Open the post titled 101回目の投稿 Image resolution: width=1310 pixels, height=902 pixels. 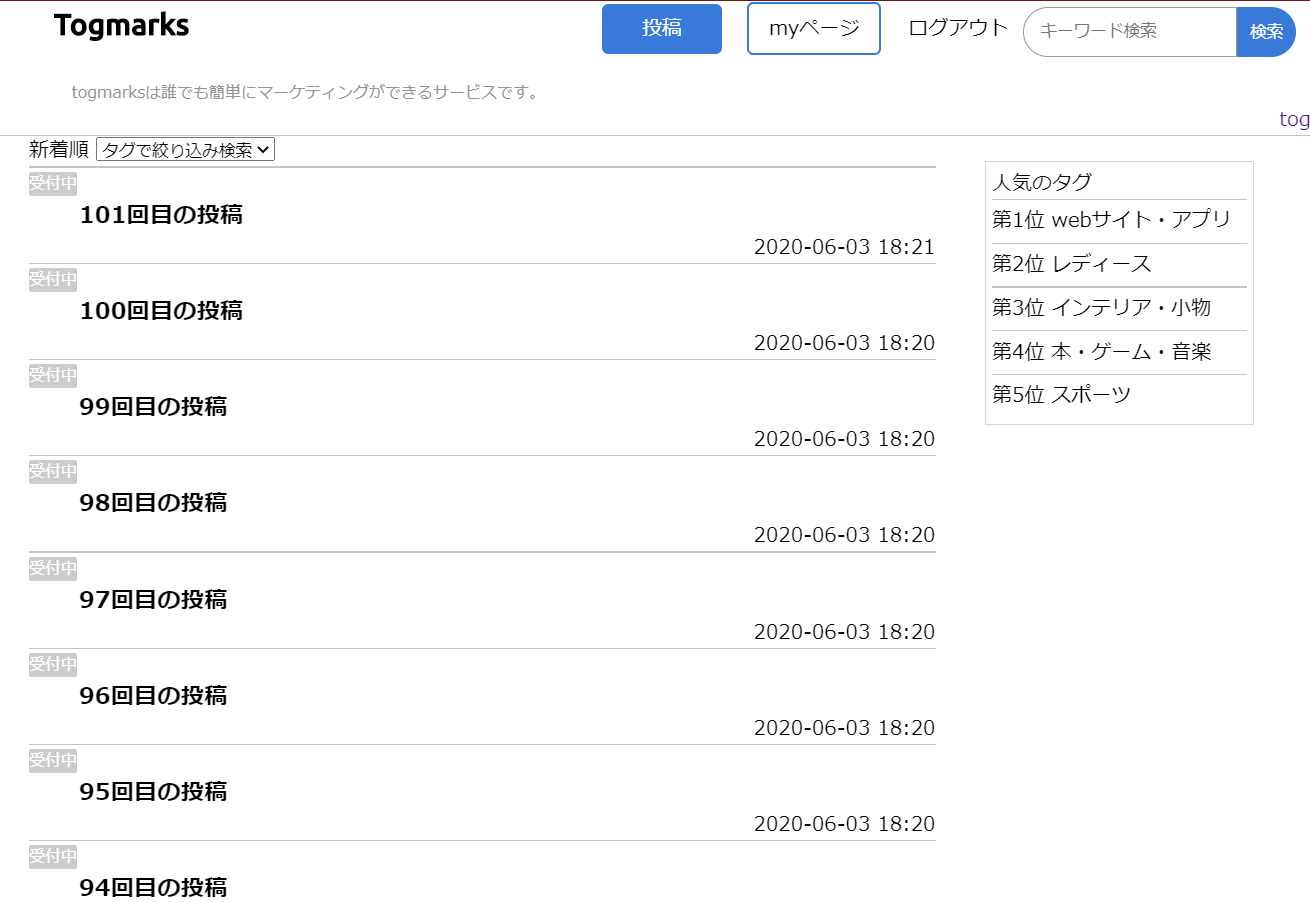pos(161,215)
